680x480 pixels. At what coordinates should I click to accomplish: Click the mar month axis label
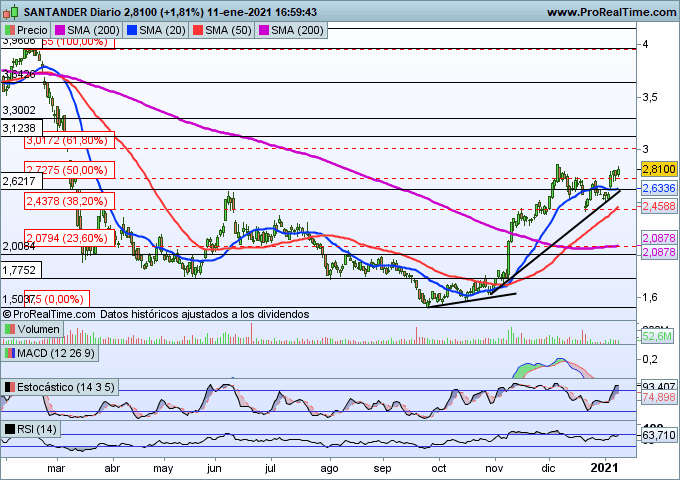[x=56, y=468]
